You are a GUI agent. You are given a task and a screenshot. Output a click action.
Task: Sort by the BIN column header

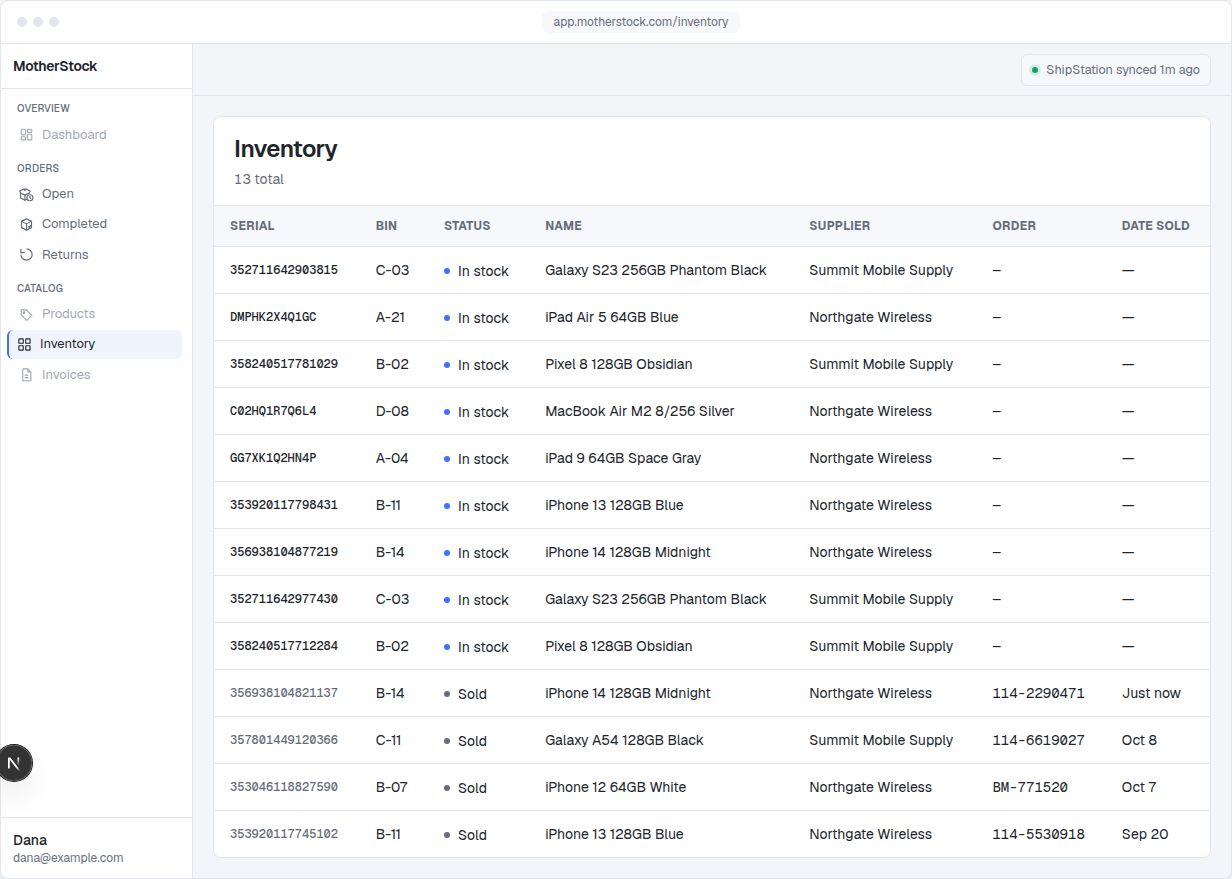click(x=386, y=226)
